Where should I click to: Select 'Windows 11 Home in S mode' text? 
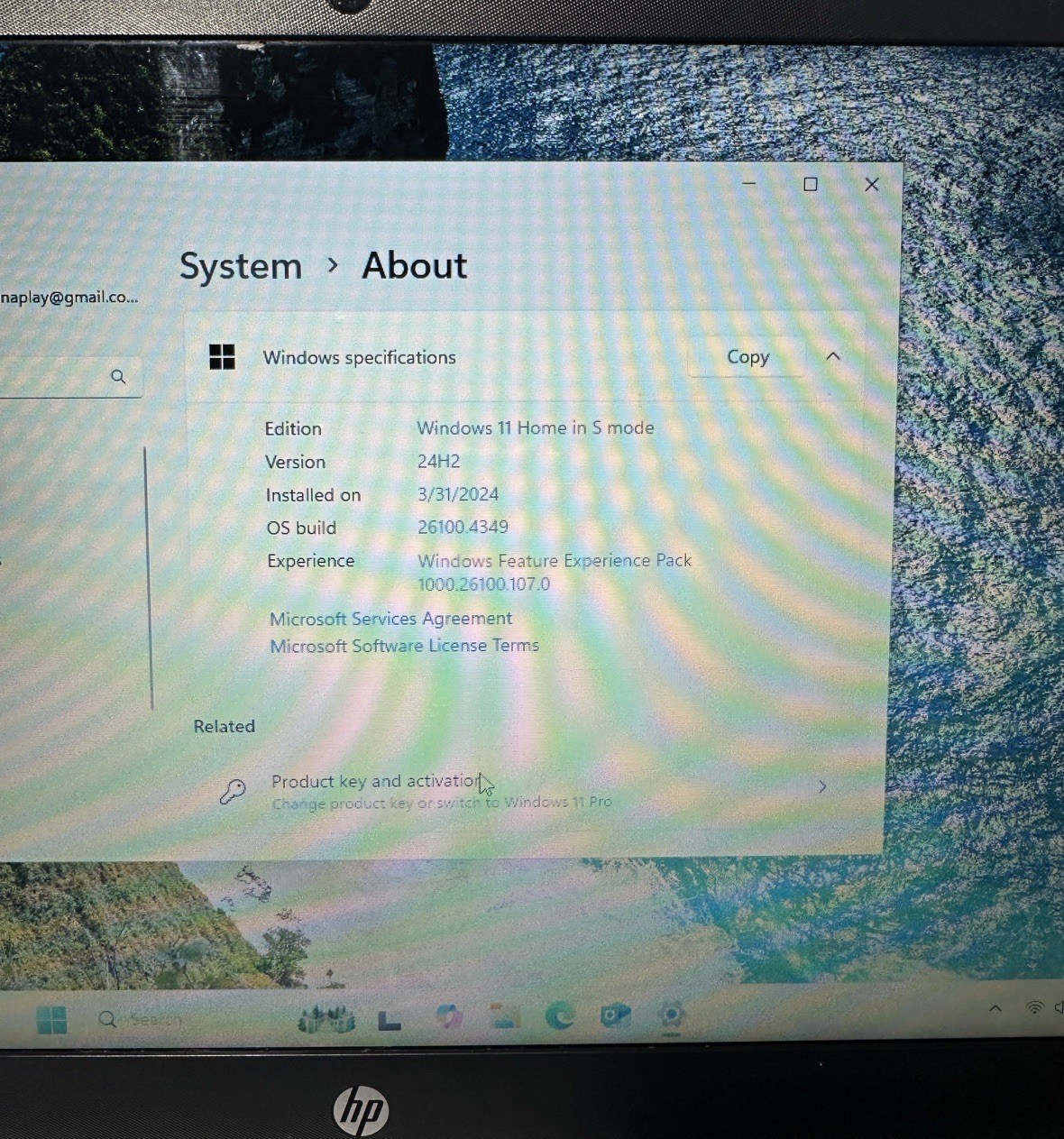tap(536, 427)
